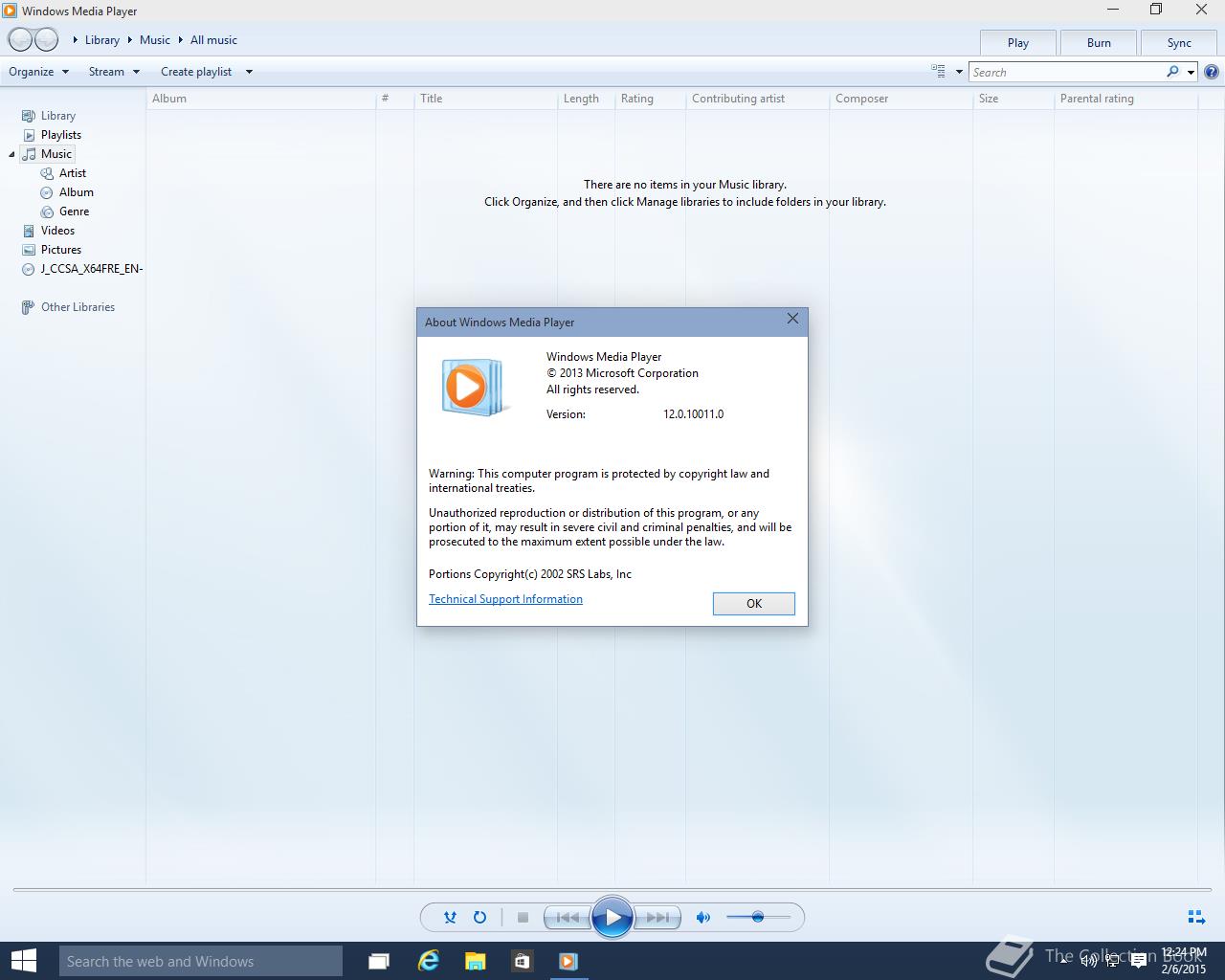Click the View options icon
1225x980 pixels.
click(x=939, y=72)
